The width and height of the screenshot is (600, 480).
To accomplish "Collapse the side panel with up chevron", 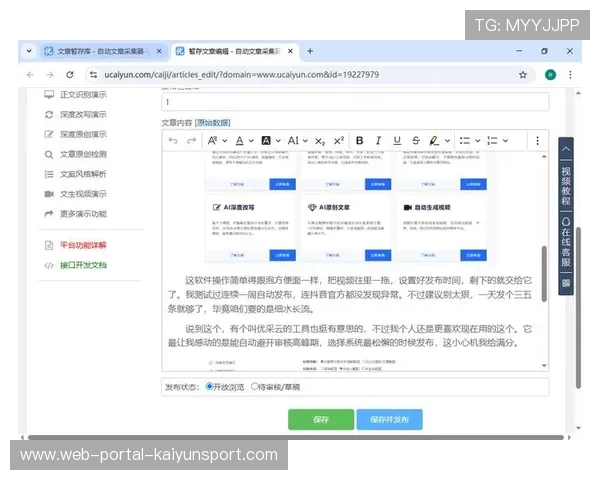I will click(566, 149).
